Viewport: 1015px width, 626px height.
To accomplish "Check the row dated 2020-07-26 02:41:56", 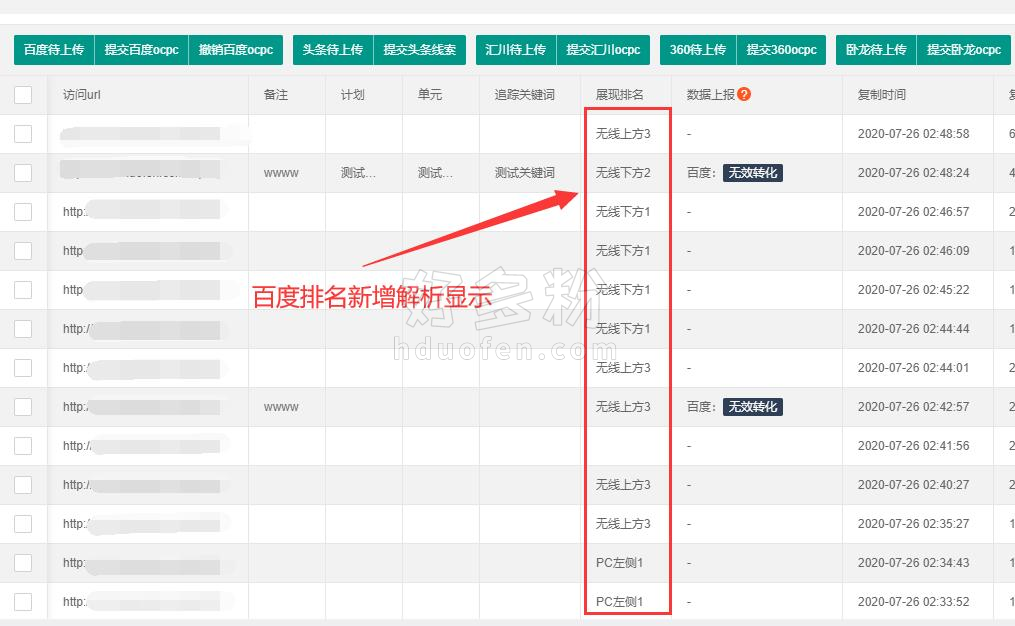I will [x=23, y=445].
